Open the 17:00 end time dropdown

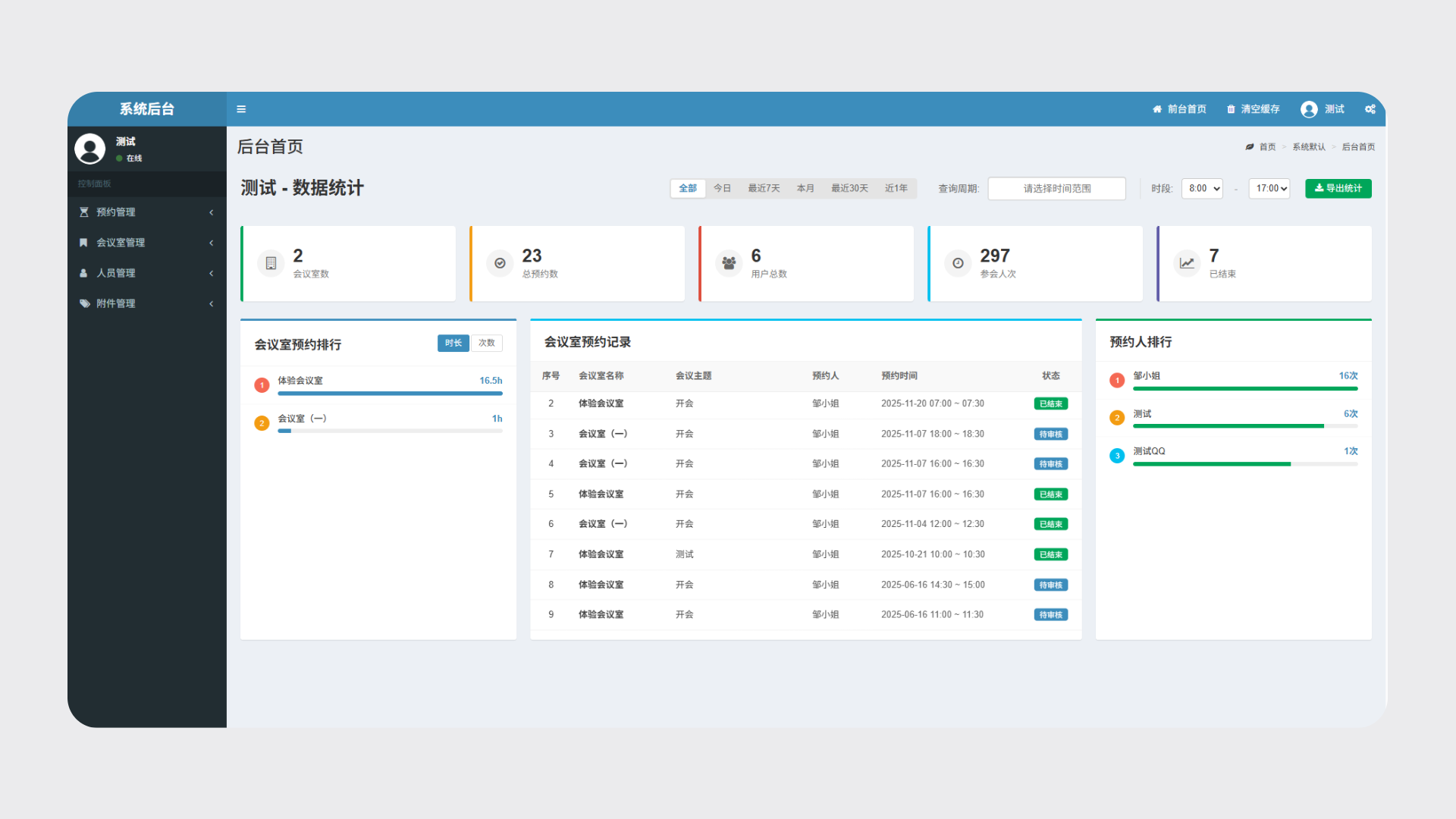coord(1269,188)
